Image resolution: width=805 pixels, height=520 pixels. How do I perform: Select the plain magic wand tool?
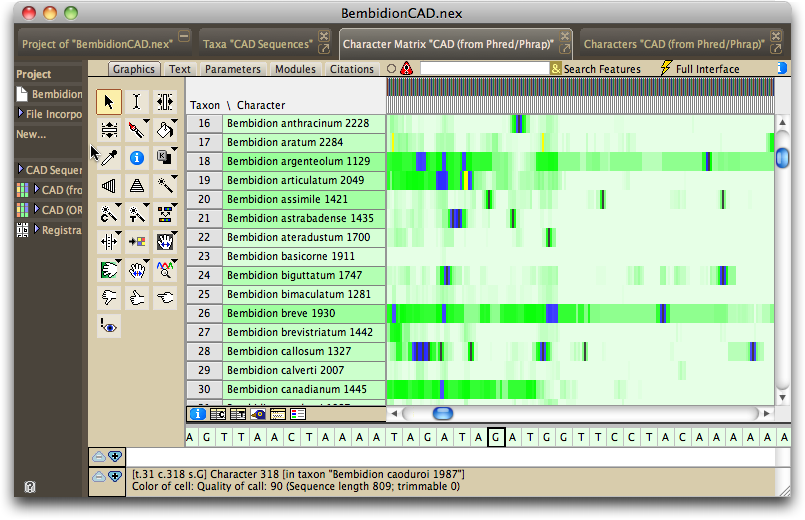coord(165,186)
